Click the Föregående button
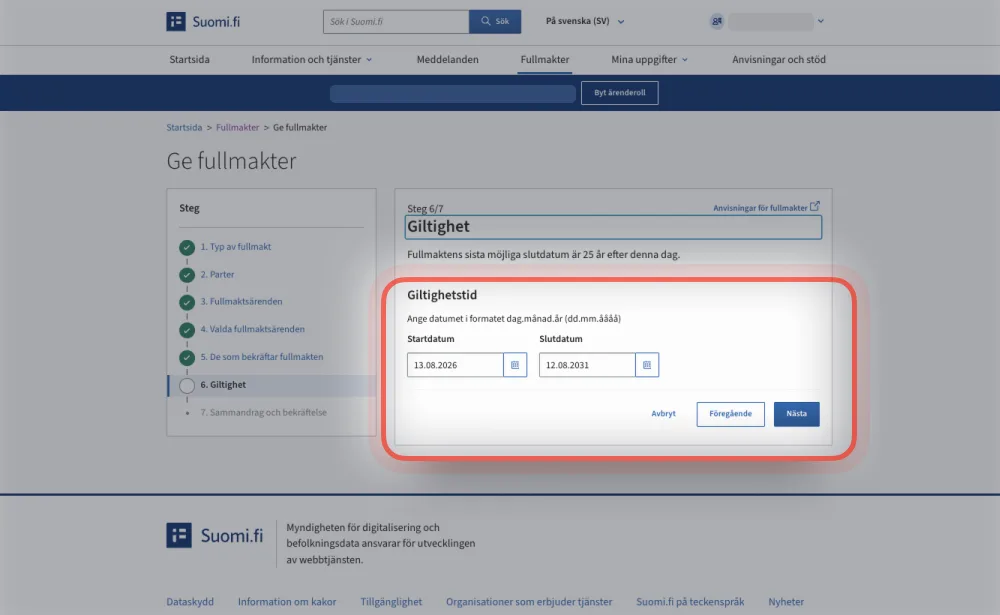 730,414
